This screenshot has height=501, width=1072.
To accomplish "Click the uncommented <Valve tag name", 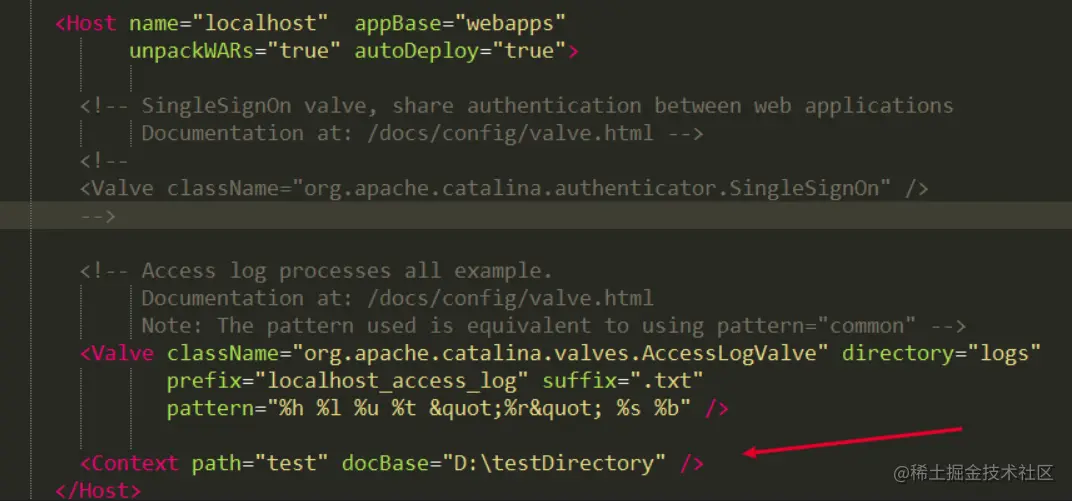I will tap(116, 353).
